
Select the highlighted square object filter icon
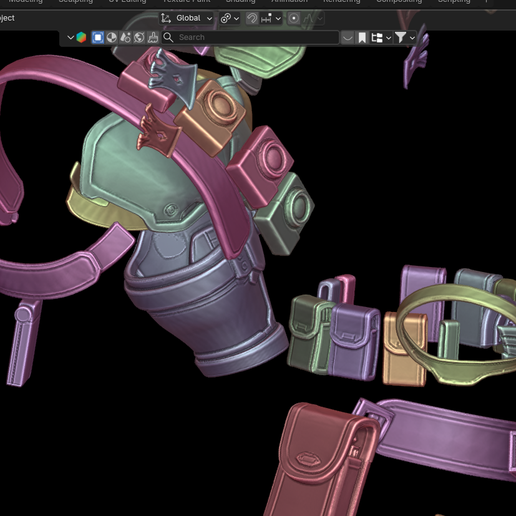pos(98,37)
